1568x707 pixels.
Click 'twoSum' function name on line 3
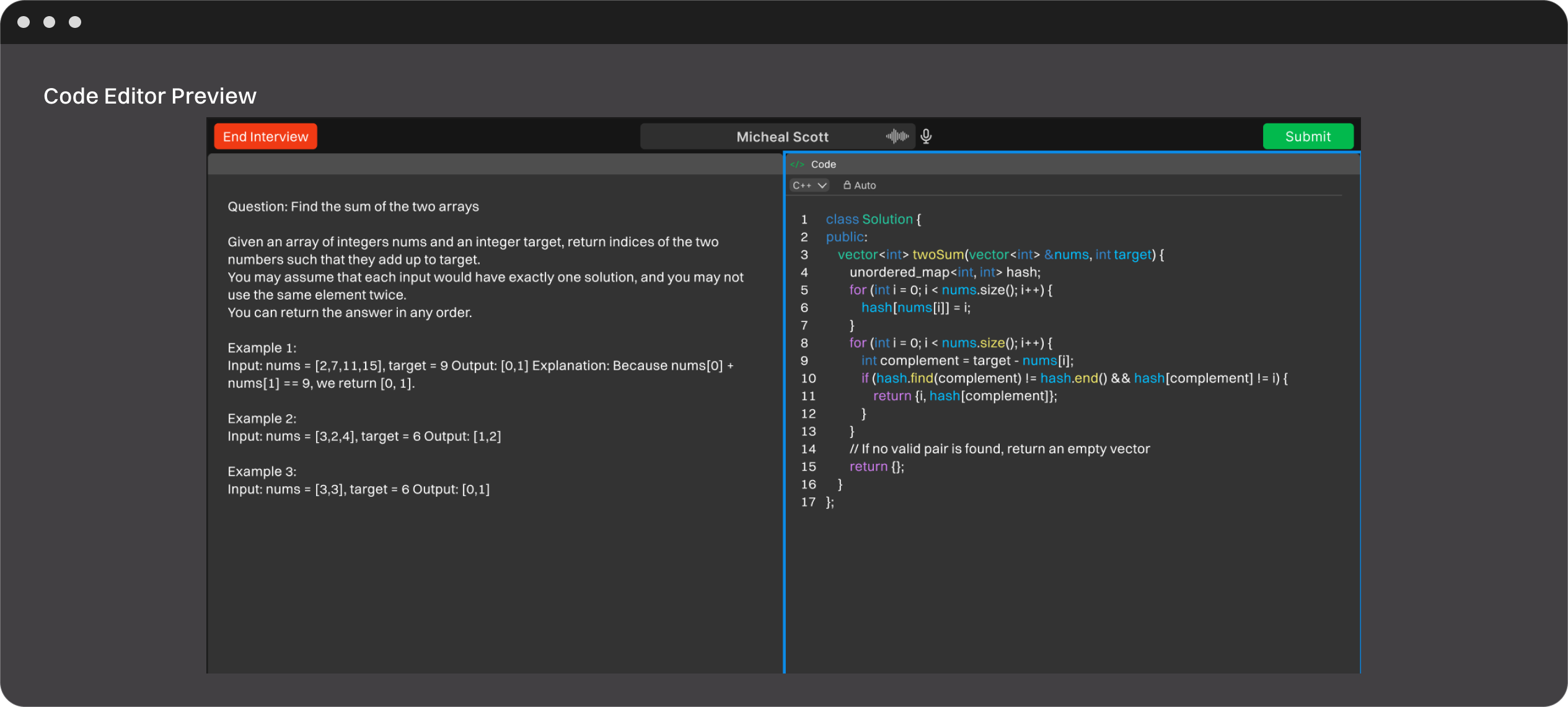pos(938,255)
